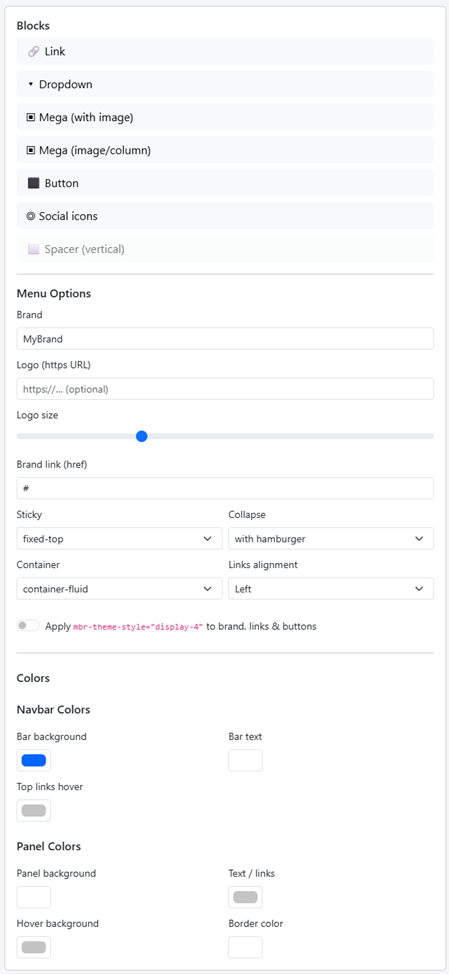Open the Panel Text / links color swatch

tap(245, 897)
